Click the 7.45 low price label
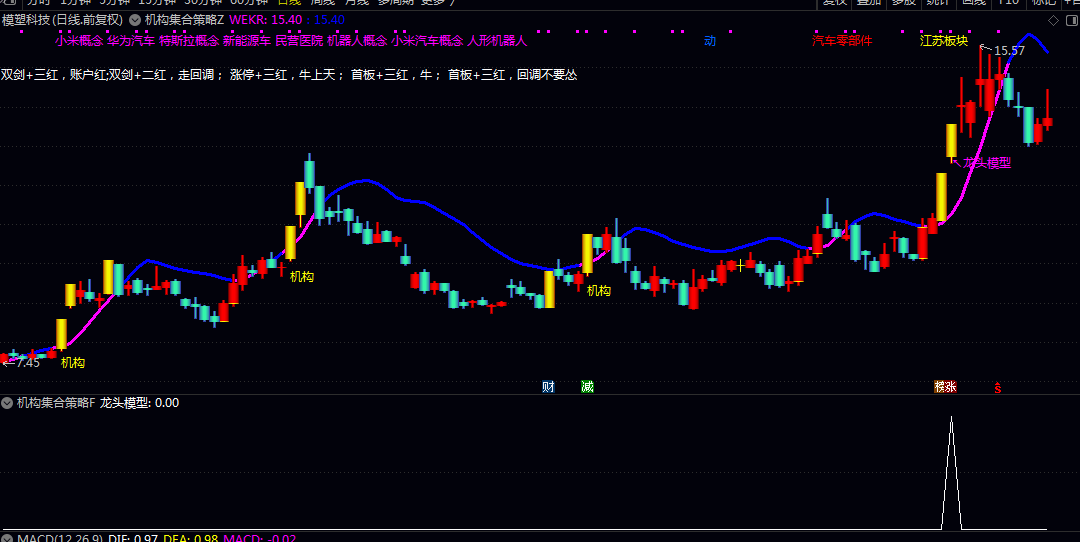1080x542 pixels. click(x=28, y=362)
